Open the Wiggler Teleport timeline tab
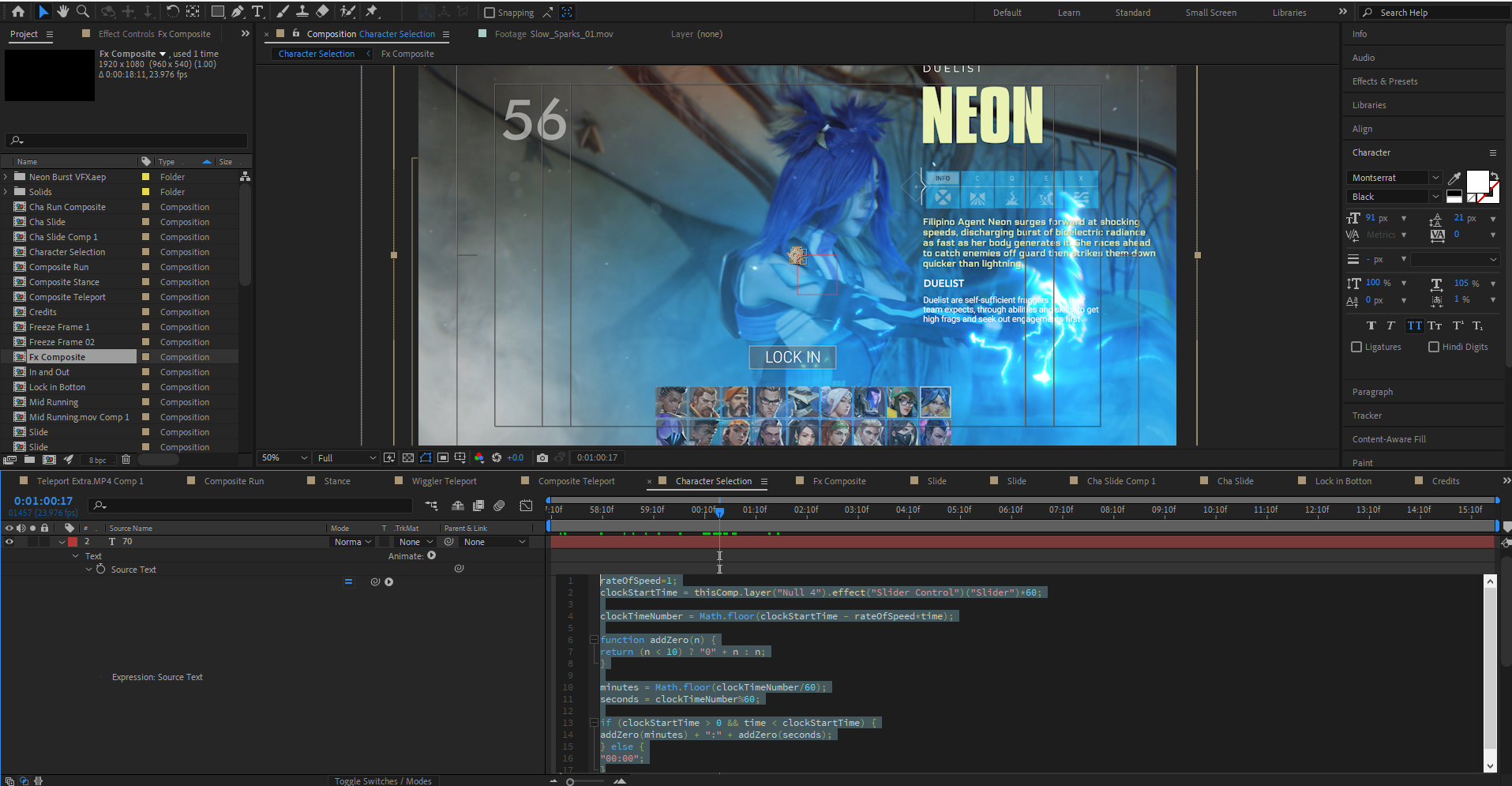 (444, 481)
